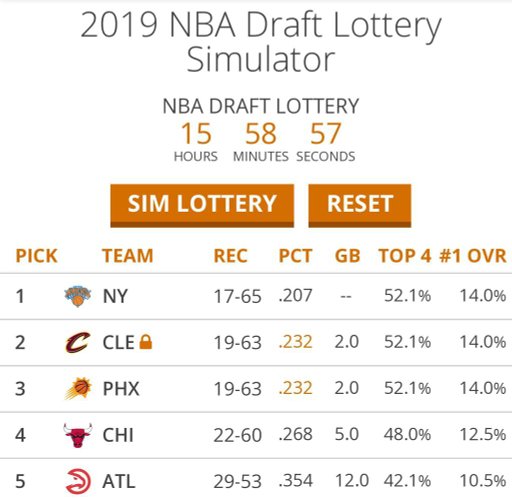Click the Chicago Bulls logo

[x=78, y=435]
